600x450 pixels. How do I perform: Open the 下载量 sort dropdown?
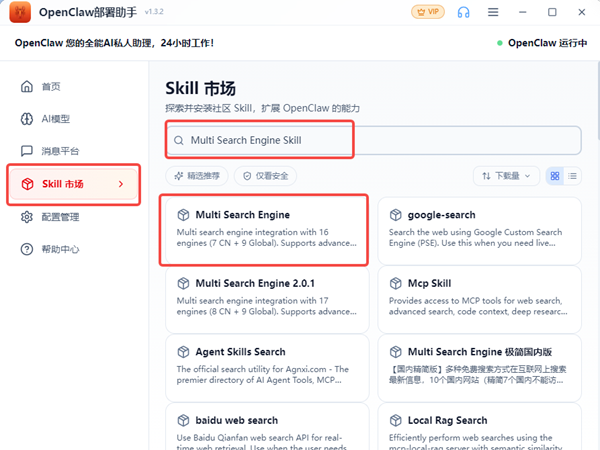coord(506,176)
